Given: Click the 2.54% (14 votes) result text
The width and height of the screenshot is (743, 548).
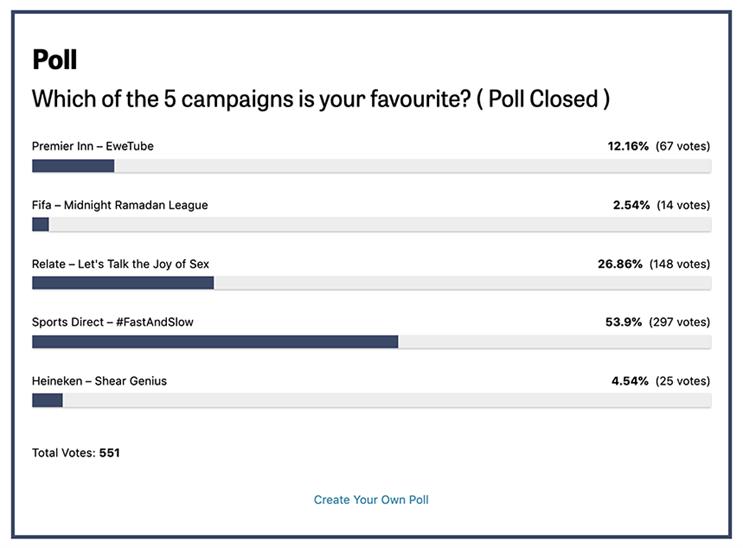Looking at the screenshot, I should [x=661, y=205].
